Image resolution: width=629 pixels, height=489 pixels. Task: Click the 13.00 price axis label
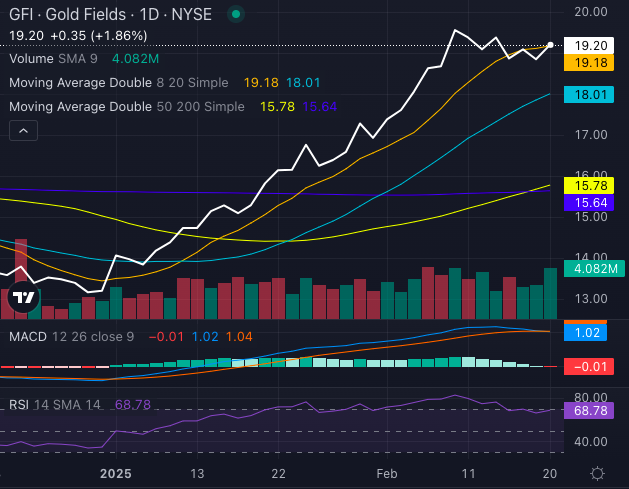coord(591,298)
